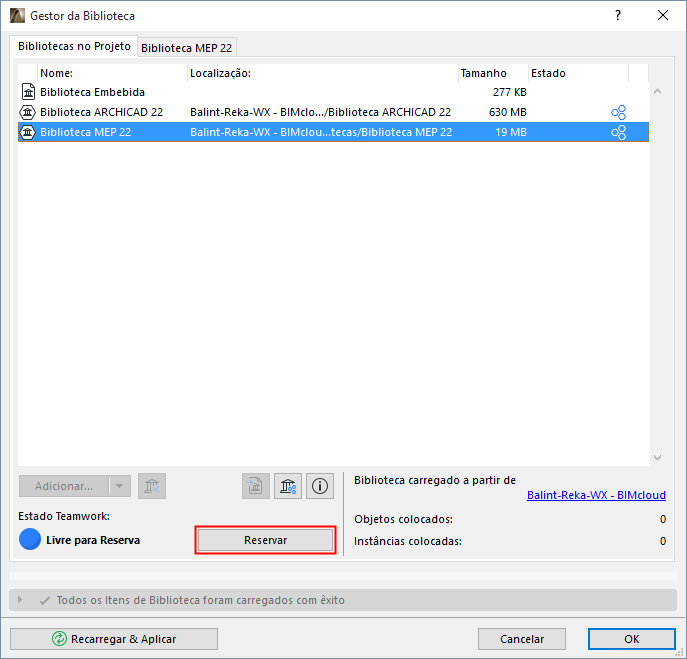Click Recarregar & Aplicar button
Image resolution: width=687 pixels, height=659 pixels.
(x=114, y=639)
